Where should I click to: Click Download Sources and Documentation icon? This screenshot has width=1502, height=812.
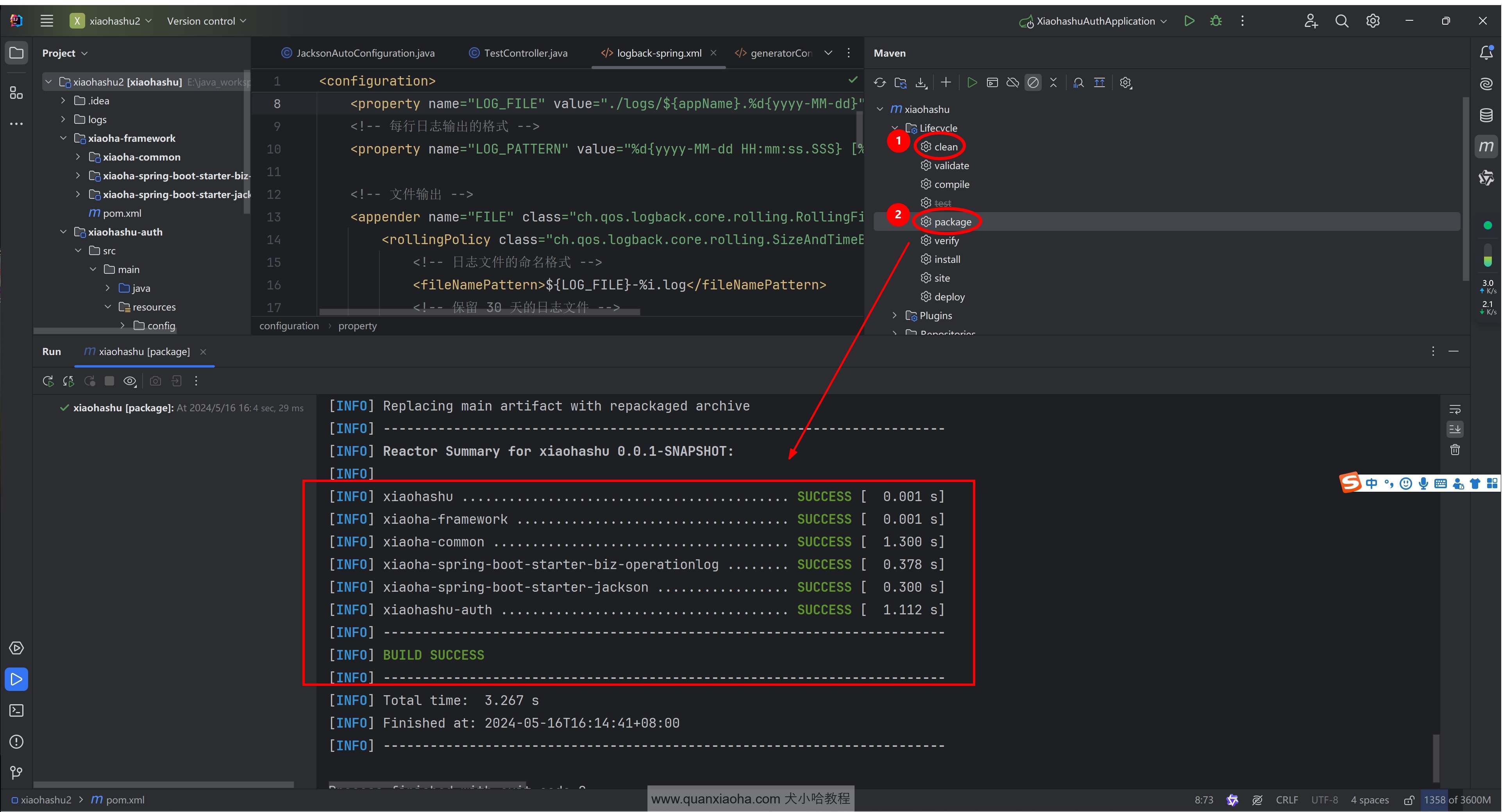921,83
